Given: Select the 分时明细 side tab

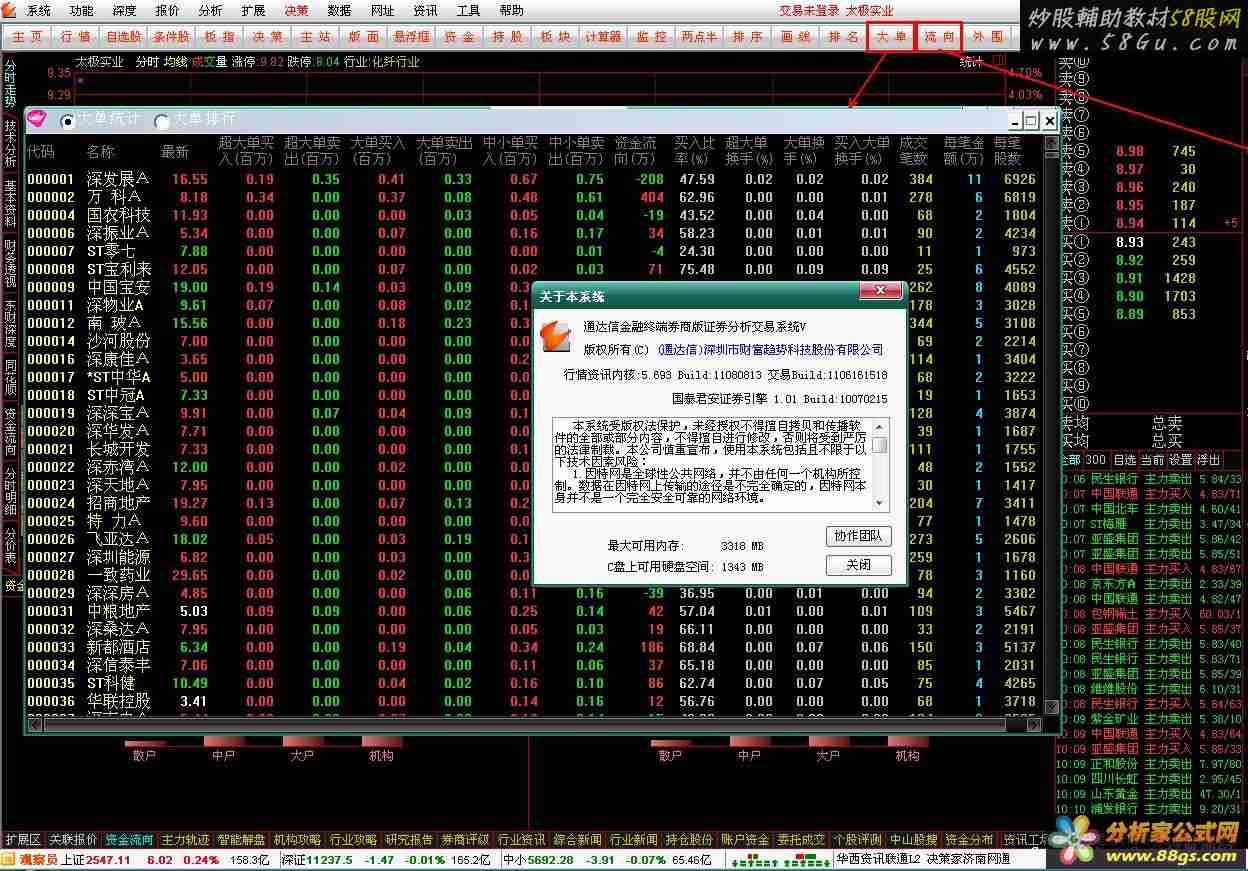Looking at the screenshot, I should point(10,490).
